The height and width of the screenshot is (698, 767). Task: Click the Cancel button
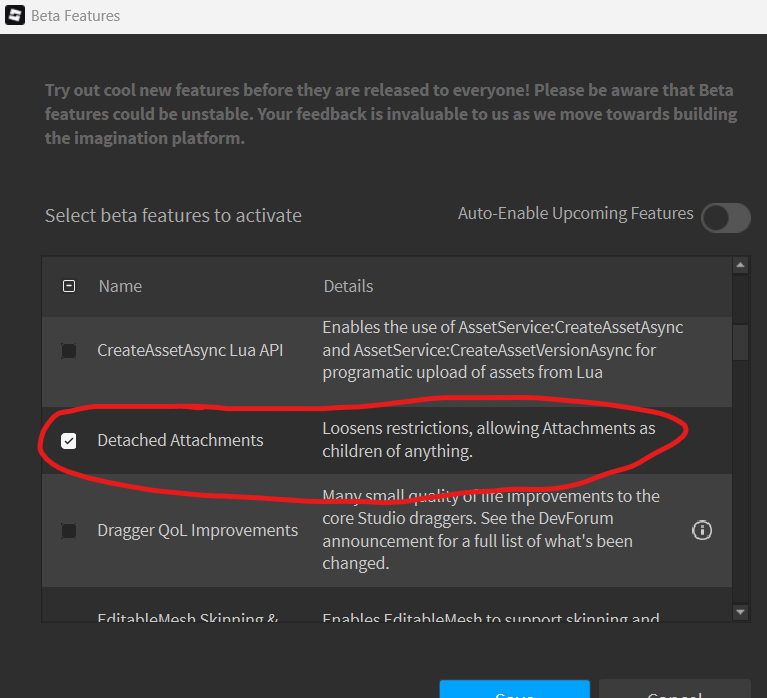pos(675,689)
